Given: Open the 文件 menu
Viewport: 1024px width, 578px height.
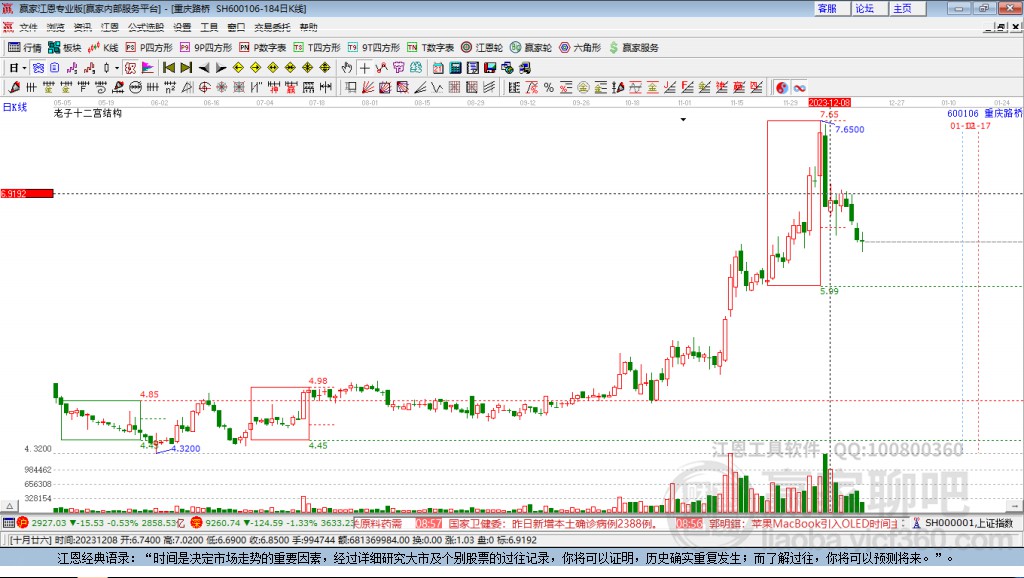Looking at the screenshot, I should click(x=28, y=27).
